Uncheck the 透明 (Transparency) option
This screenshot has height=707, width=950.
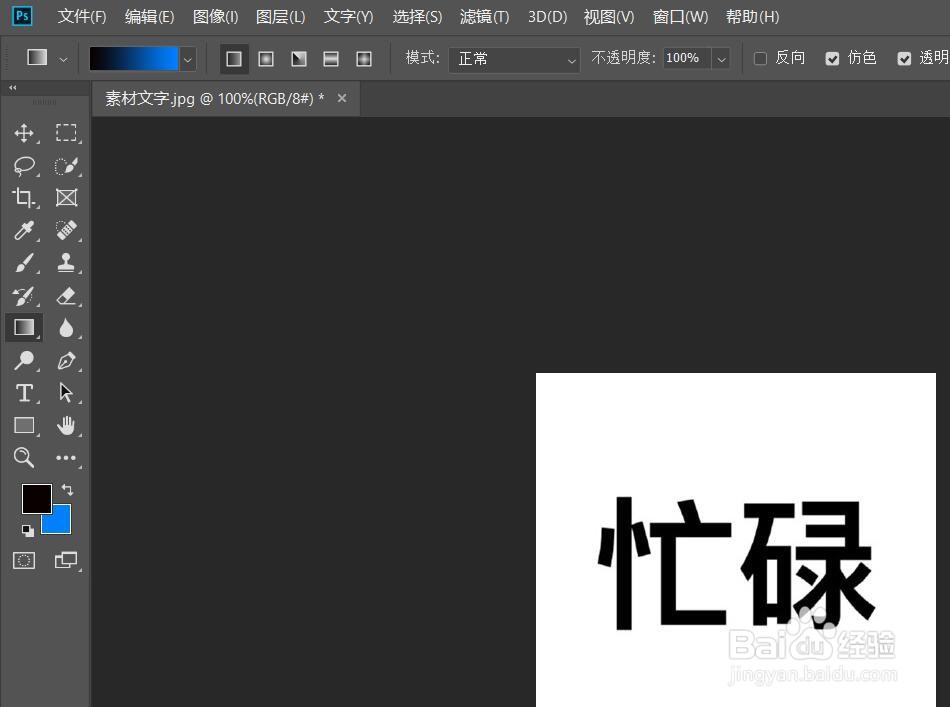tap(905, 58)
